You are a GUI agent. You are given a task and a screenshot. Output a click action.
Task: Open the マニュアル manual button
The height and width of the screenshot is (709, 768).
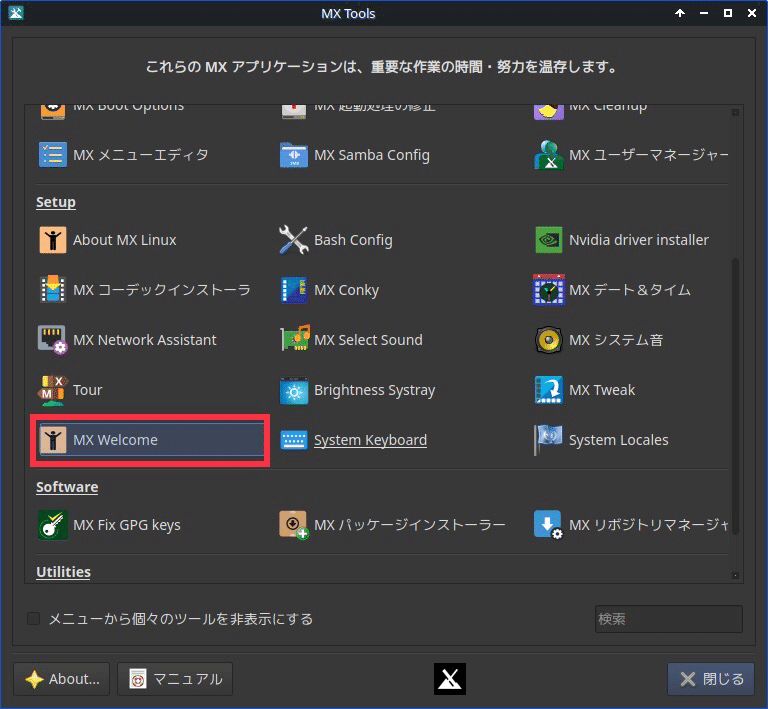pos(175,679)
